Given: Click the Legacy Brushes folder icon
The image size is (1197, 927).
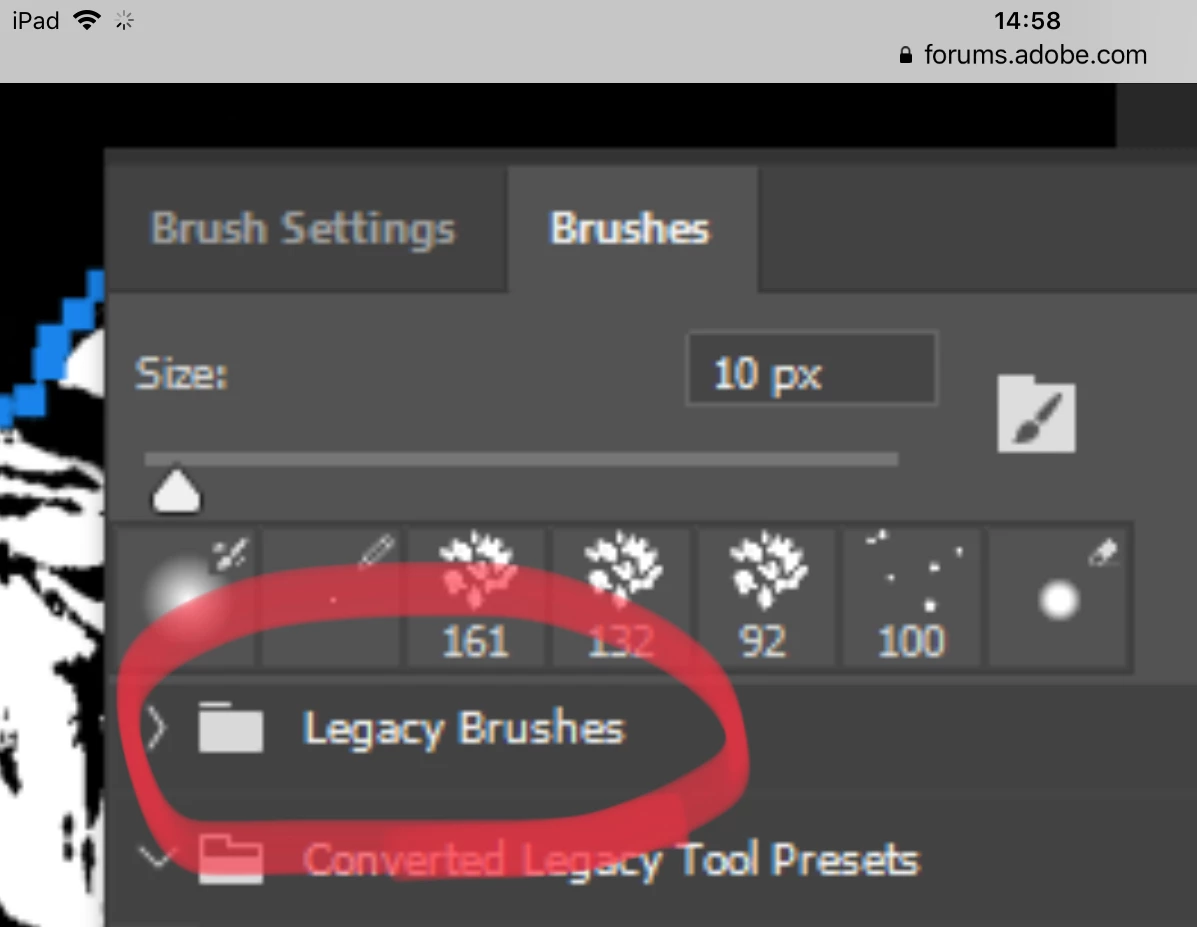Looking at the screenshot, I should point(231,728).
